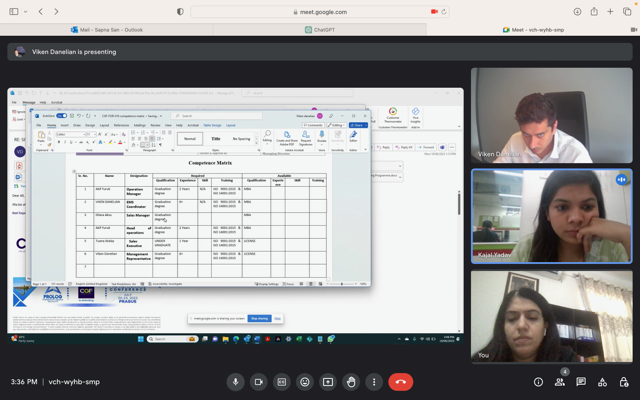Expand the Word styles gallery

click(256, 143)
